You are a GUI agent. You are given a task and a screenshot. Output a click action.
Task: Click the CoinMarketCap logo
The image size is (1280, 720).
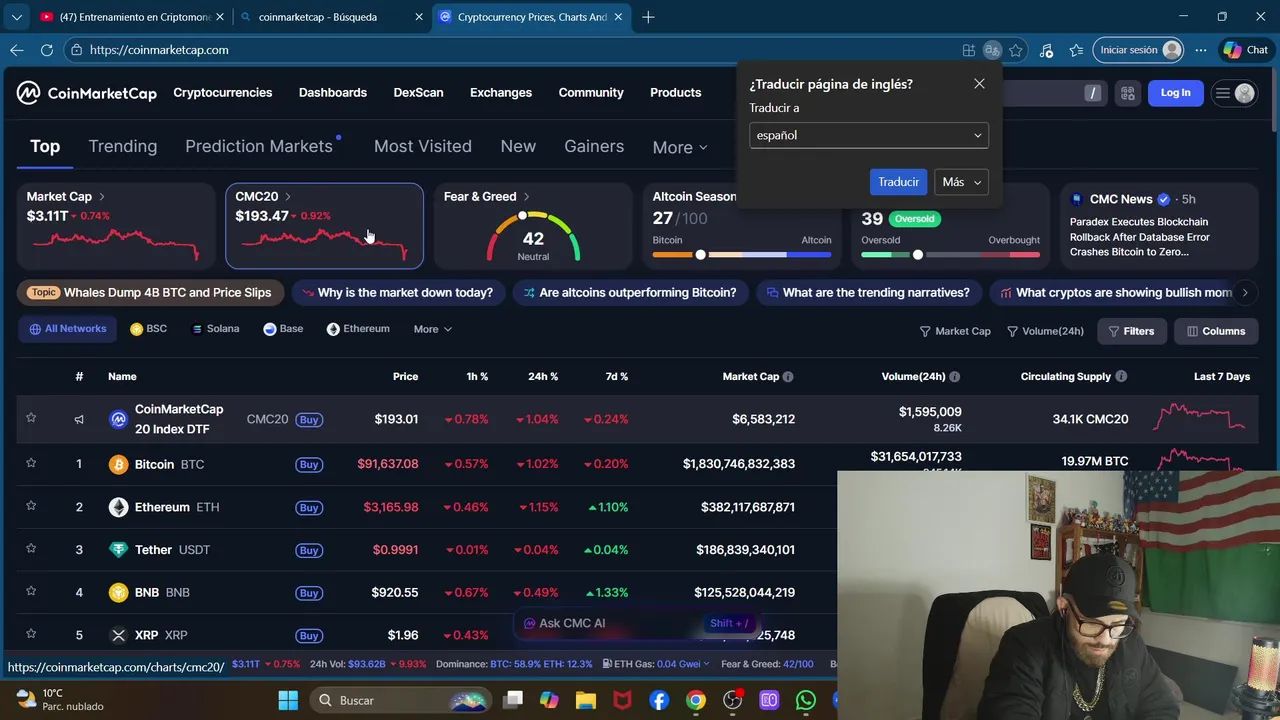(87, 93)
